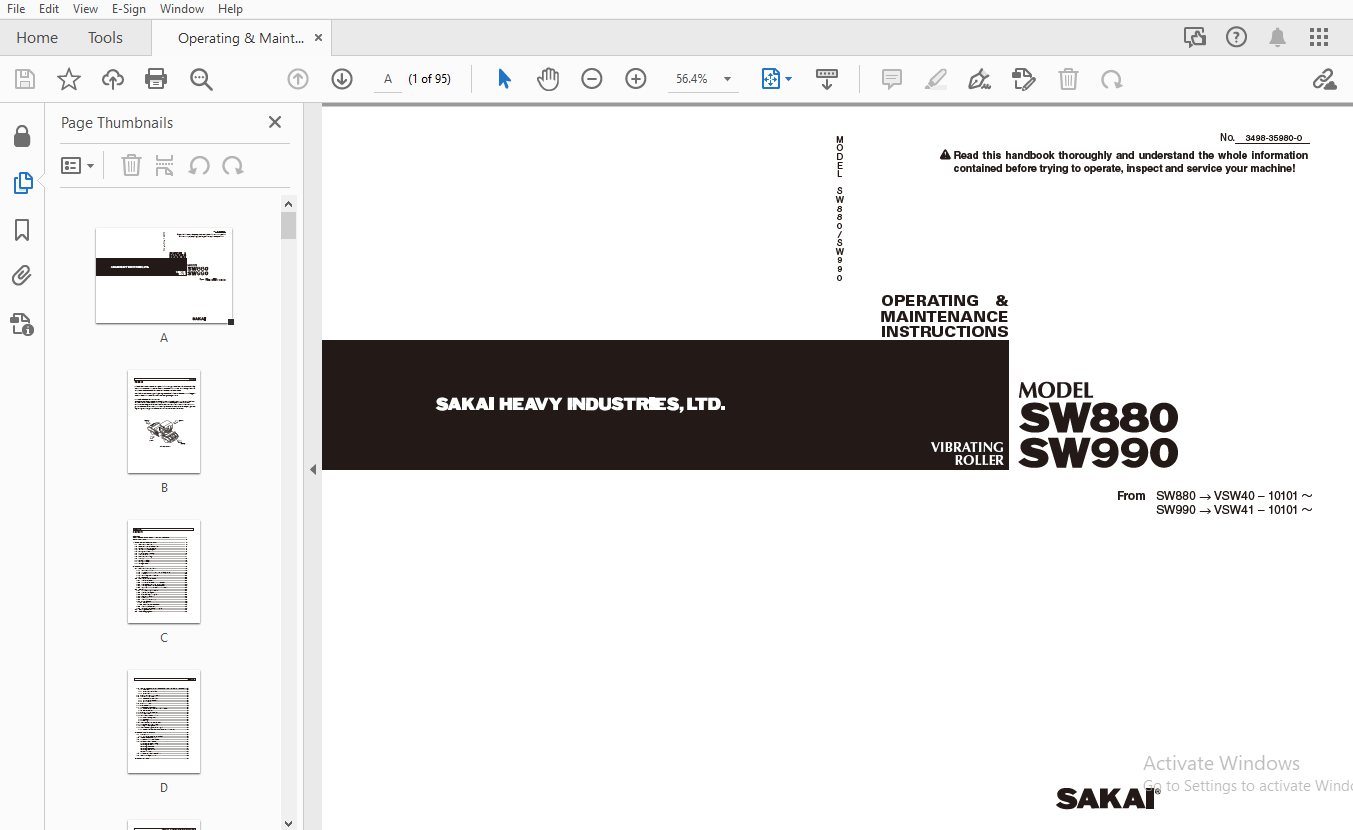Image resolution: width=1353 pixels, height=830 pixels.
Task: Click the fit page view icon
Action: [771, 79]
